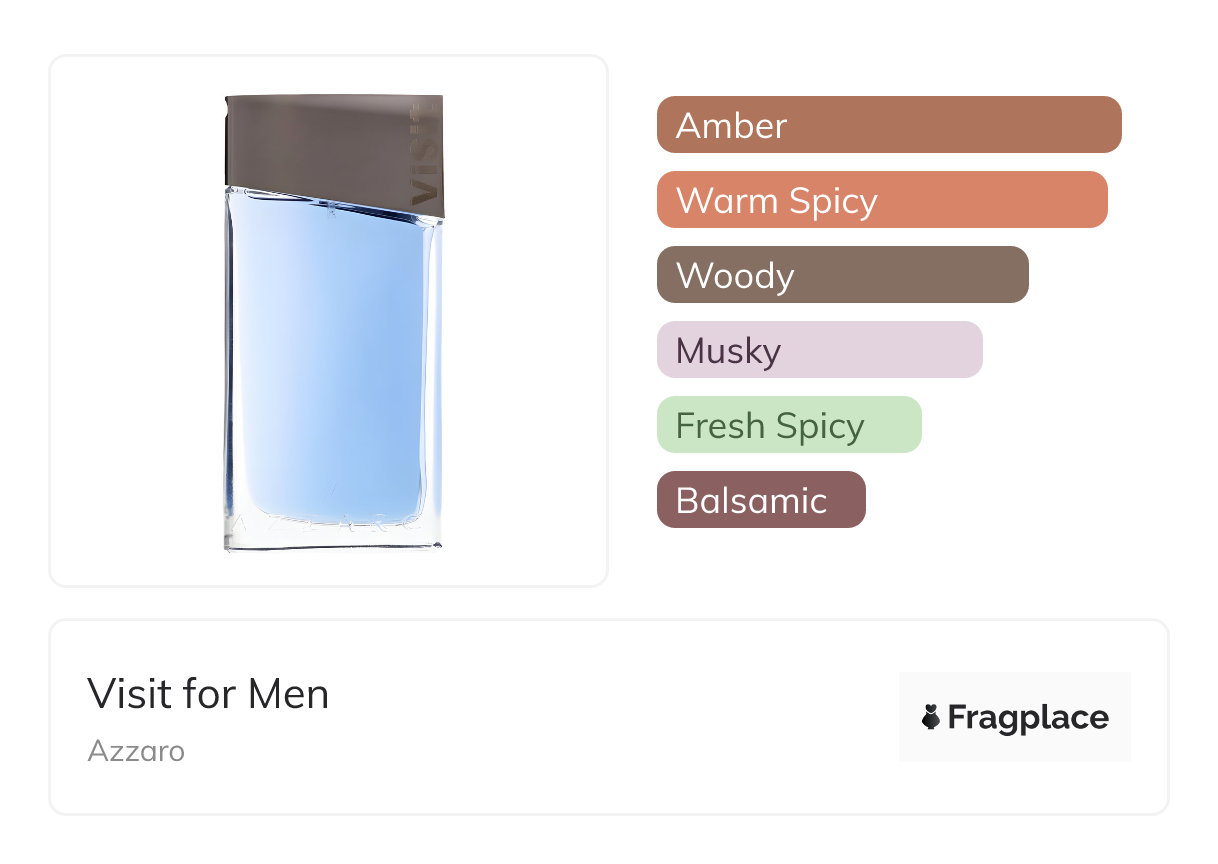Click the clear glass base of the bottle
This screenshot has height=864, width=1218.
tap(330, 539)
